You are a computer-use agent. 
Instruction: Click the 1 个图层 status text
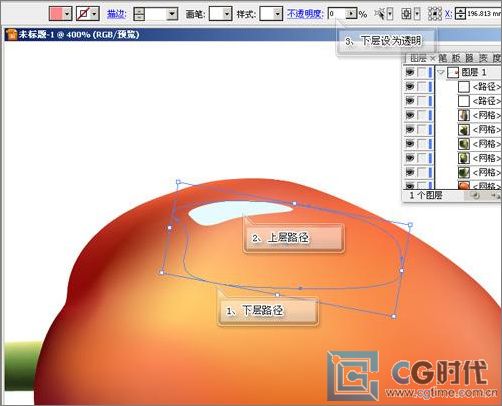point(426,195)
